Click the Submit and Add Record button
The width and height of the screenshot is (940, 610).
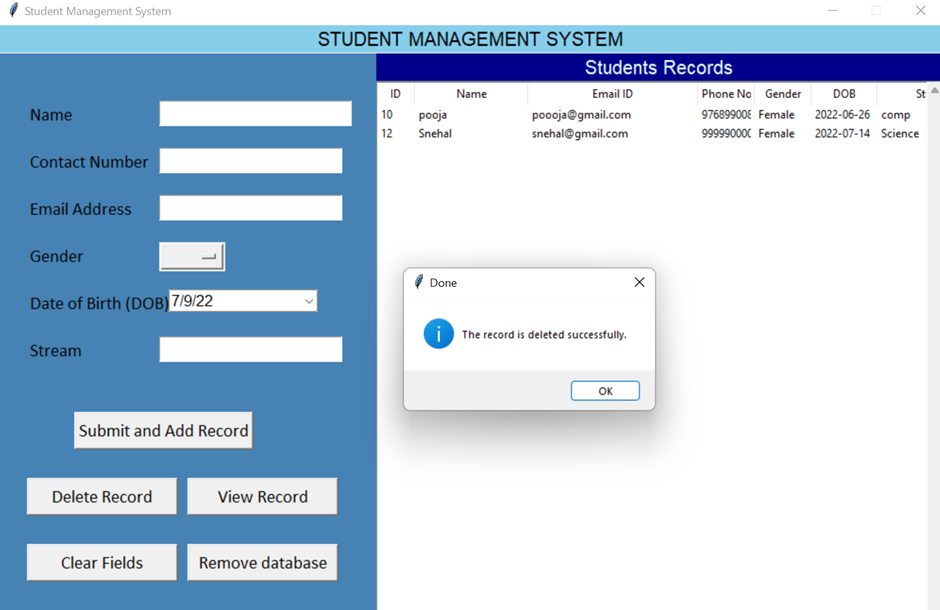point(163,430)
